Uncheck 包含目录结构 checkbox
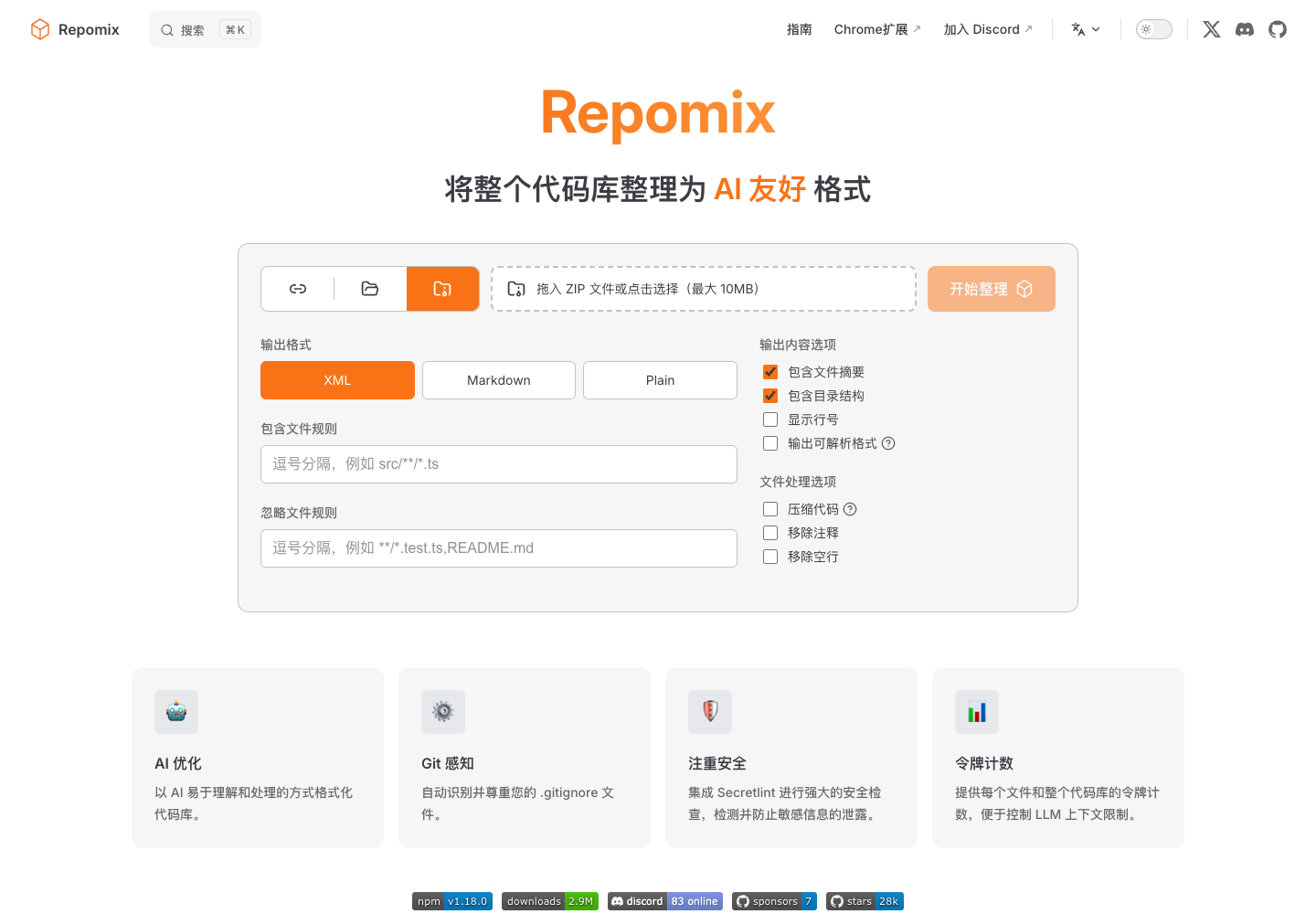This screenshot has height=914, width=1316. [x=770, y=396]
